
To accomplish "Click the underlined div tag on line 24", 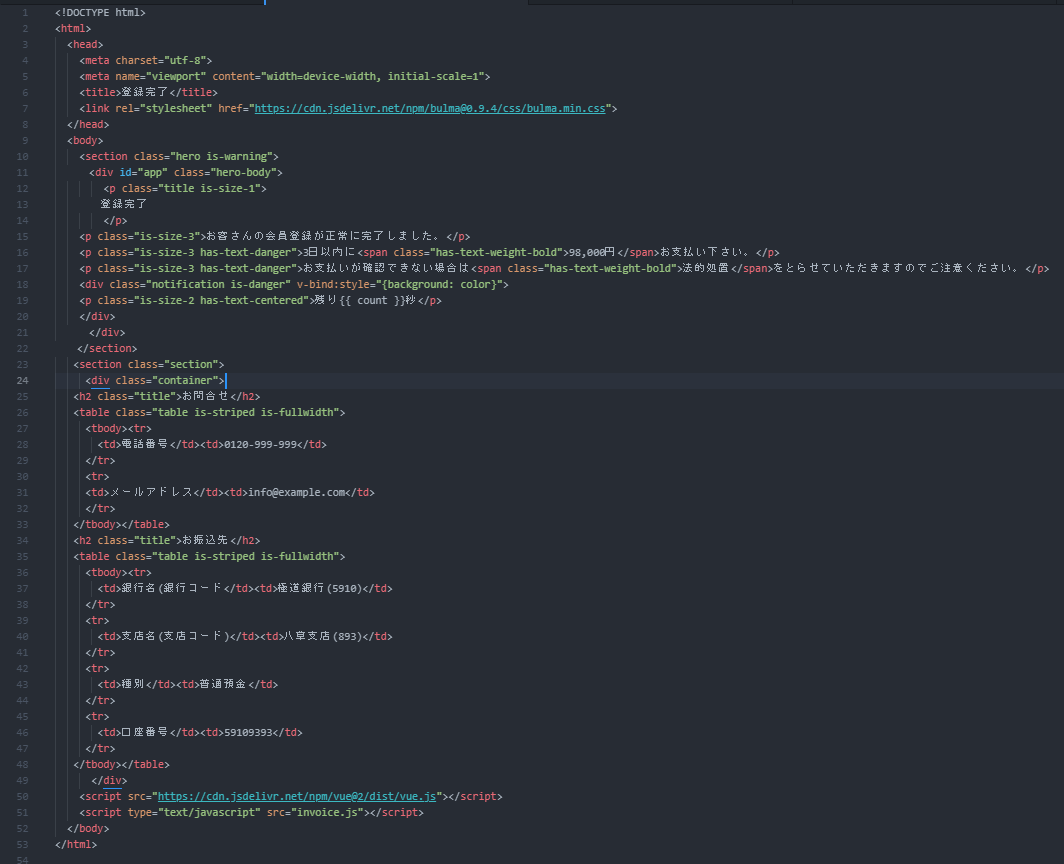I will coord(100,380).
